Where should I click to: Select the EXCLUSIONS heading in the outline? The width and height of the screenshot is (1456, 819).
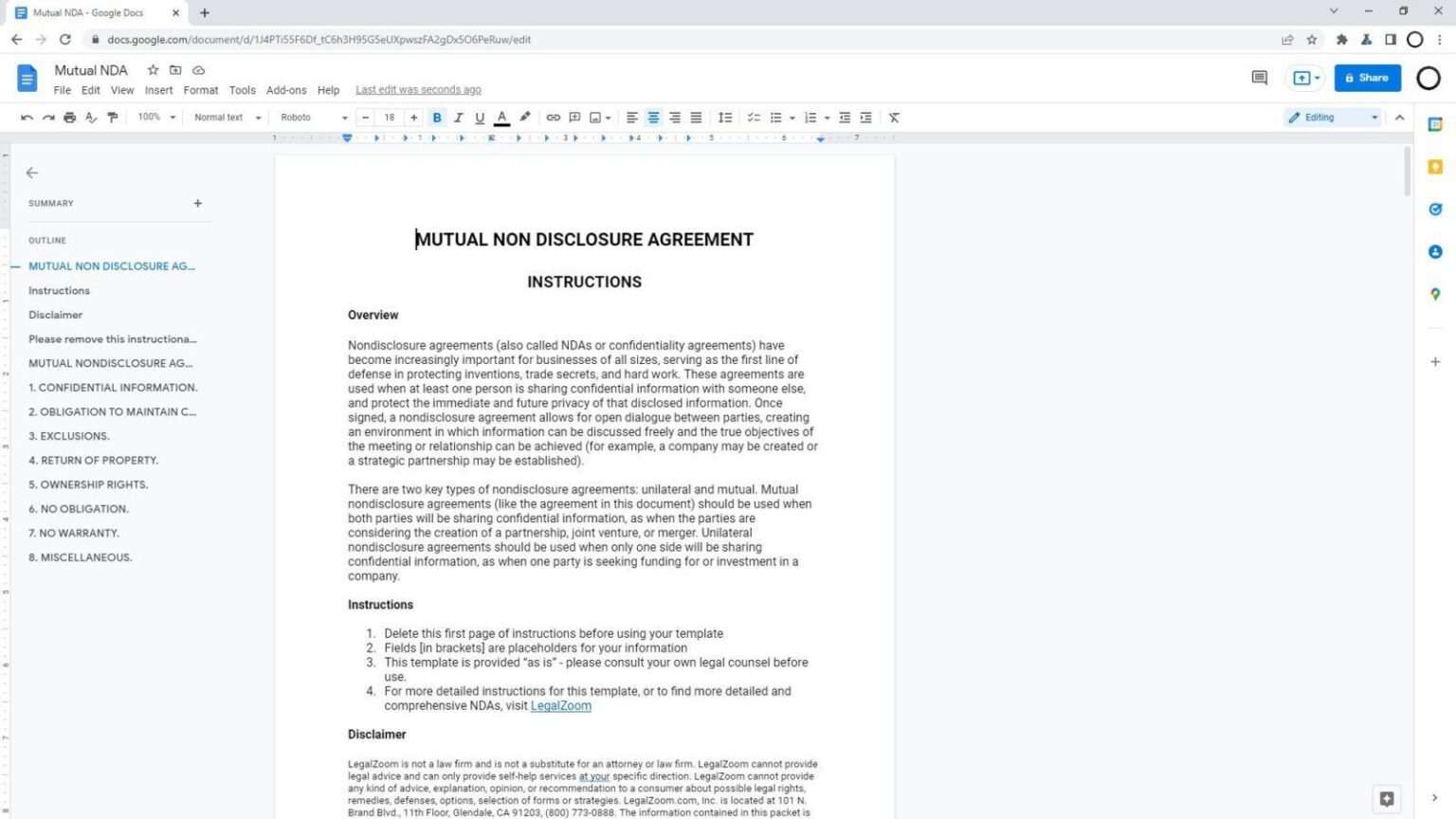click(69, 435)
